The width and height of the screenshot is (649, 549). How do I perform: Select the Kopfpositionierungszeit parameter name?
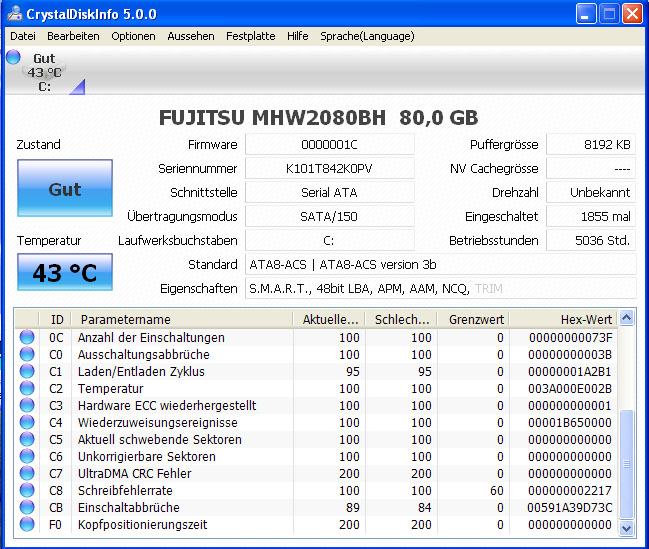(142, 524)
